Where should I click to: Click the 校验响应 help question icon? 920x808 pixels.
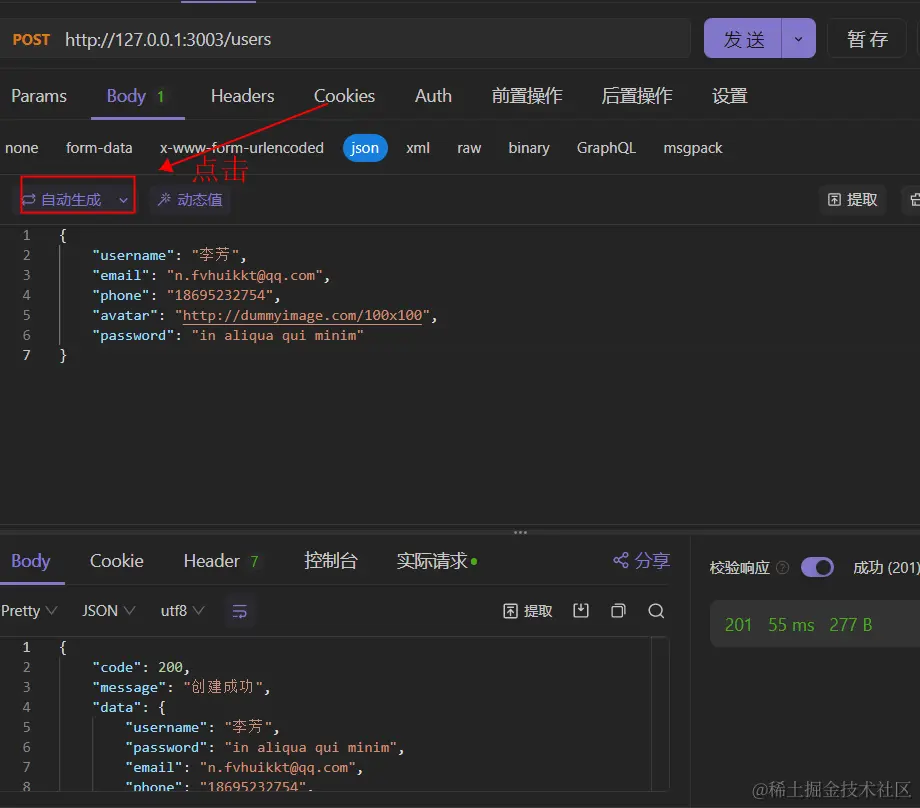pos(783,567)
